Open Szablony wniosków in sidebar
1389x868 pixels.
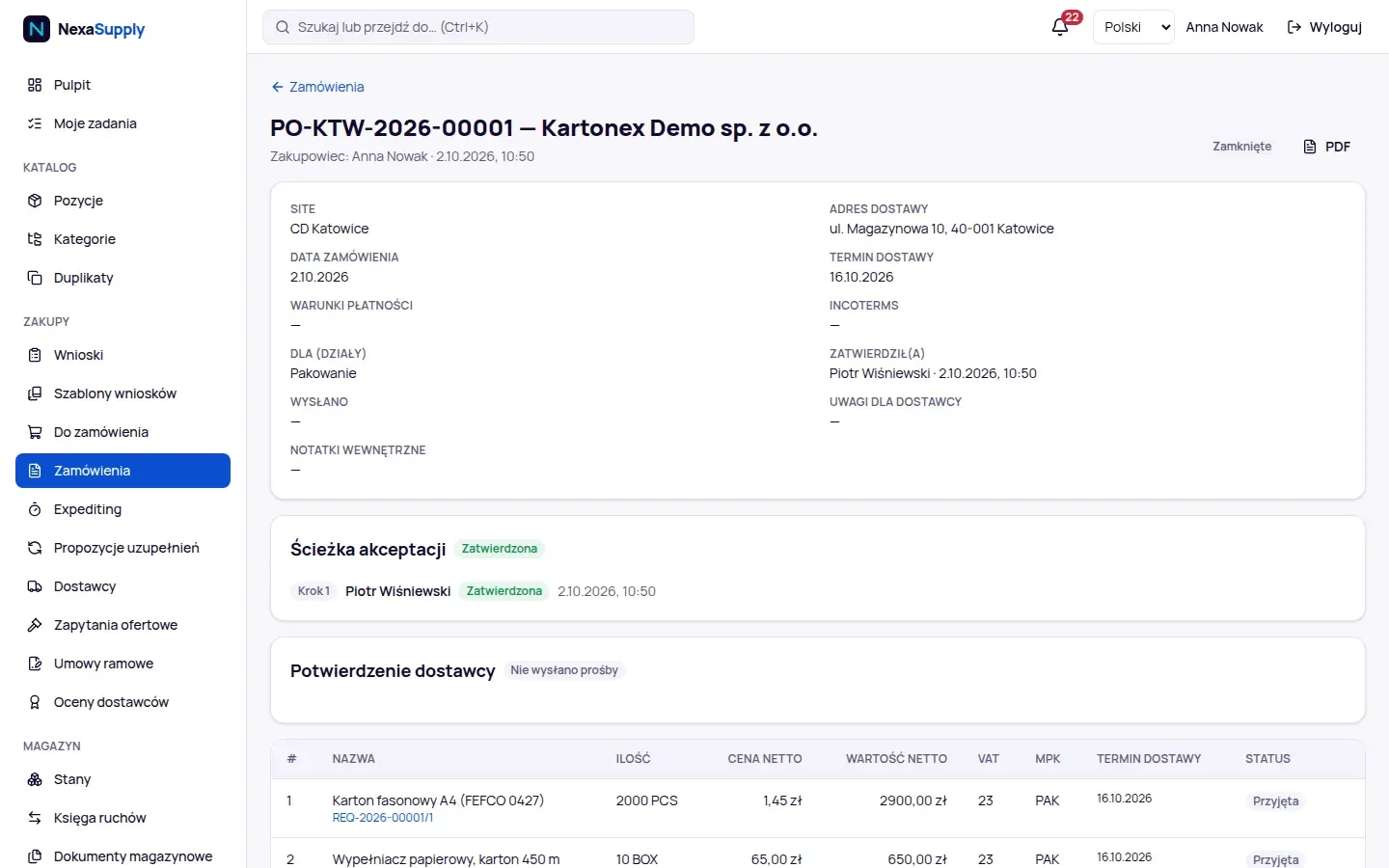click(123, 393)
